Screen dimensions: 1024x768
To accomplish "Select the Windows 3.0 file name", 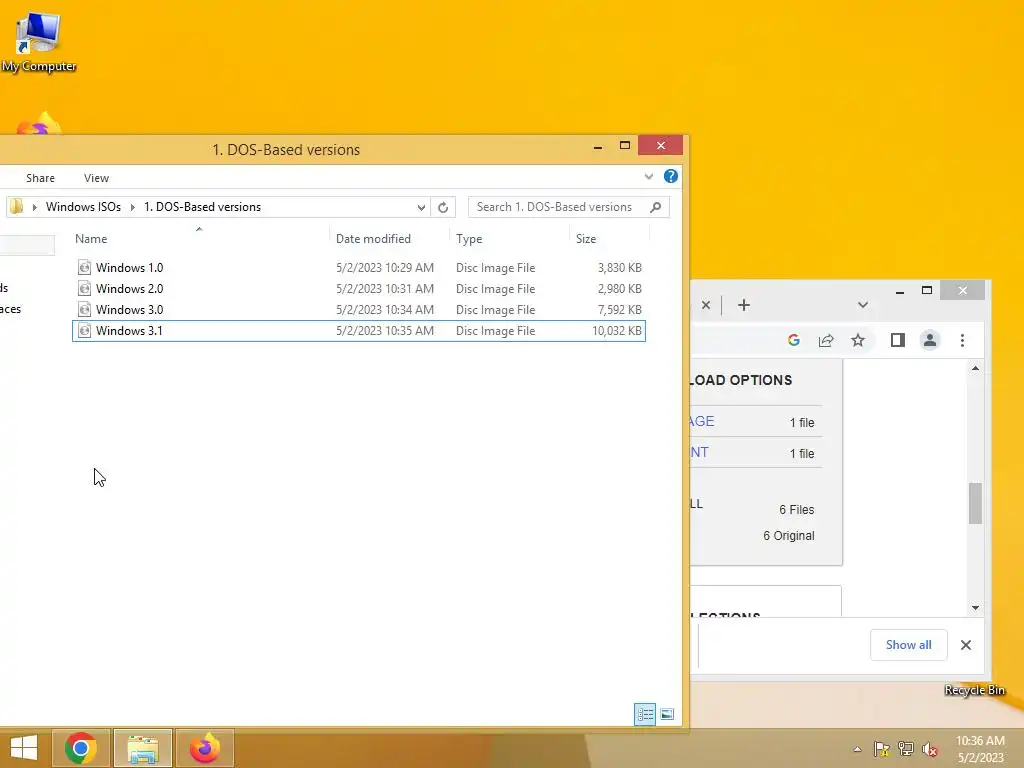I will (129, 310).
